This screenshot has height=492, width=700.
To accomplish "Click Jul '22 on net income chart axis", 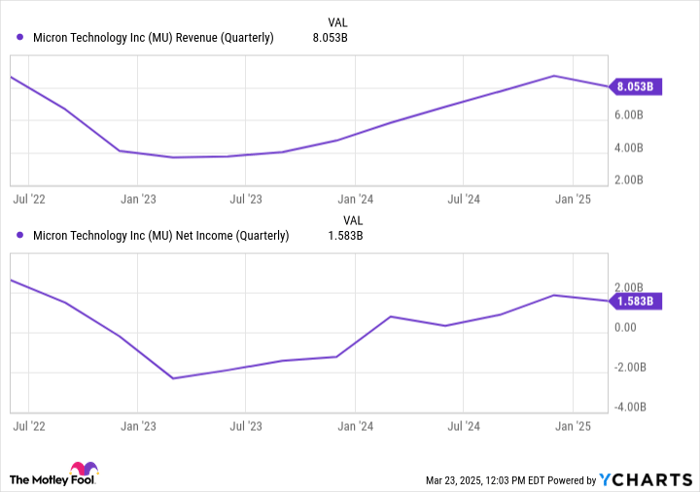I will point(29,426).
